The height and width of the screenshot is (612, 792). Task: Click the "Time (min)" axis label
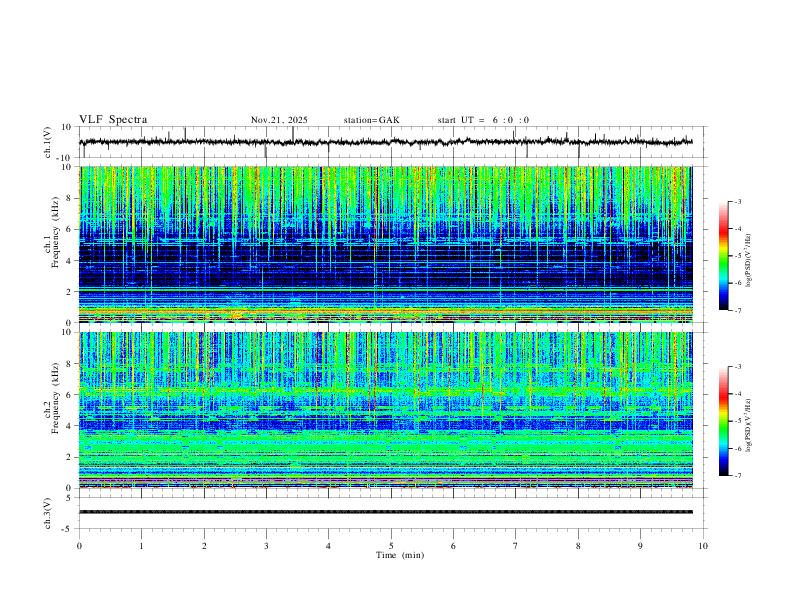(400, 555)
